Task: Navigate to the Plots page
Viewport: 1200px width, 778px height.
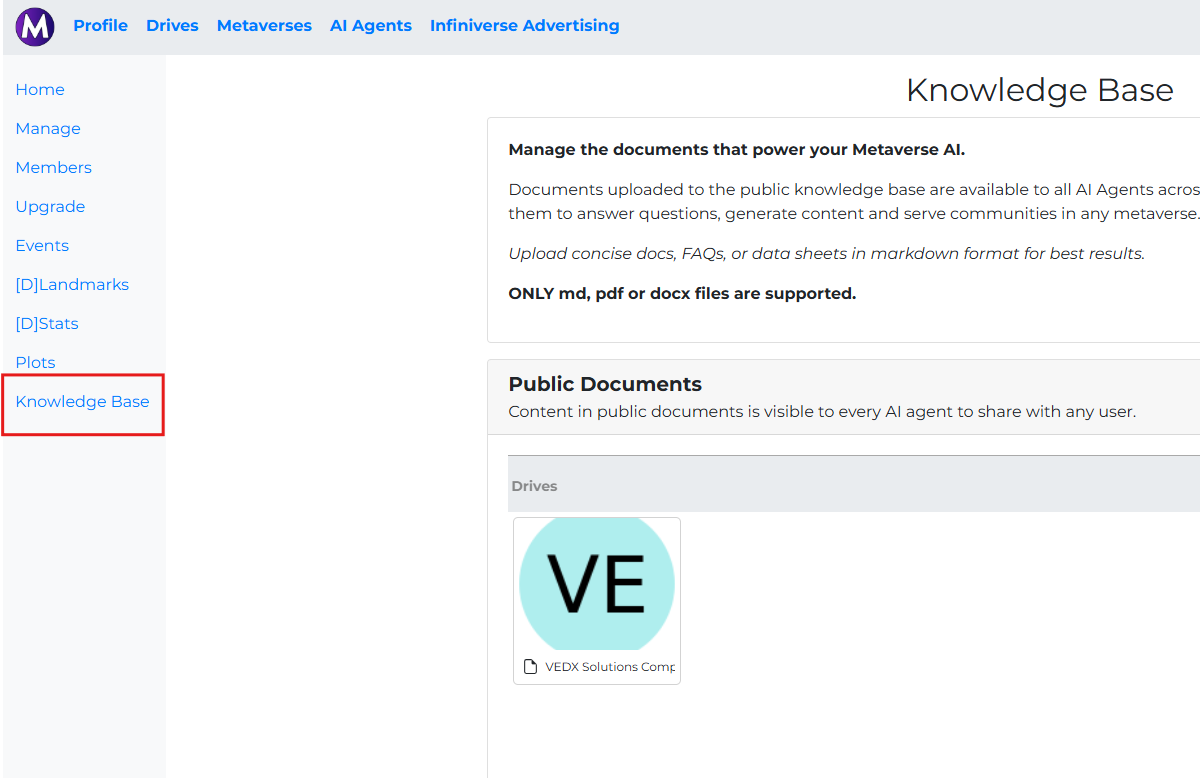Action: 35,362
